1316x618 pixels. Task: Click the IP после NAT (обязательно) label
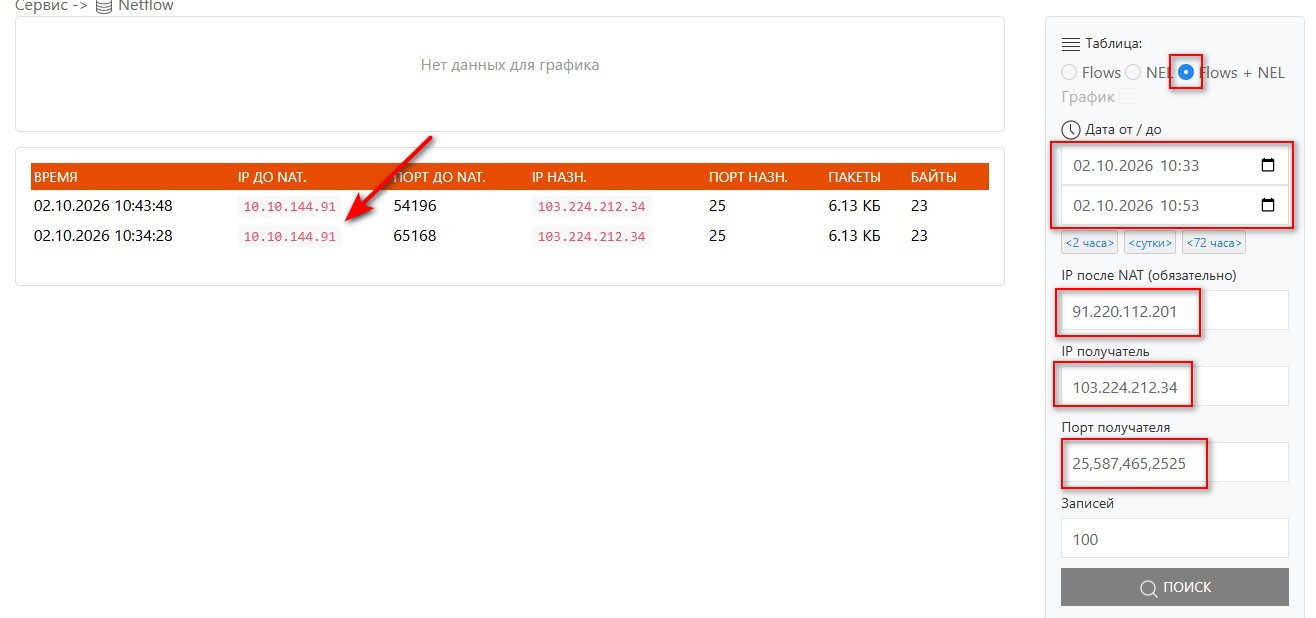(x=1149, y=275)
